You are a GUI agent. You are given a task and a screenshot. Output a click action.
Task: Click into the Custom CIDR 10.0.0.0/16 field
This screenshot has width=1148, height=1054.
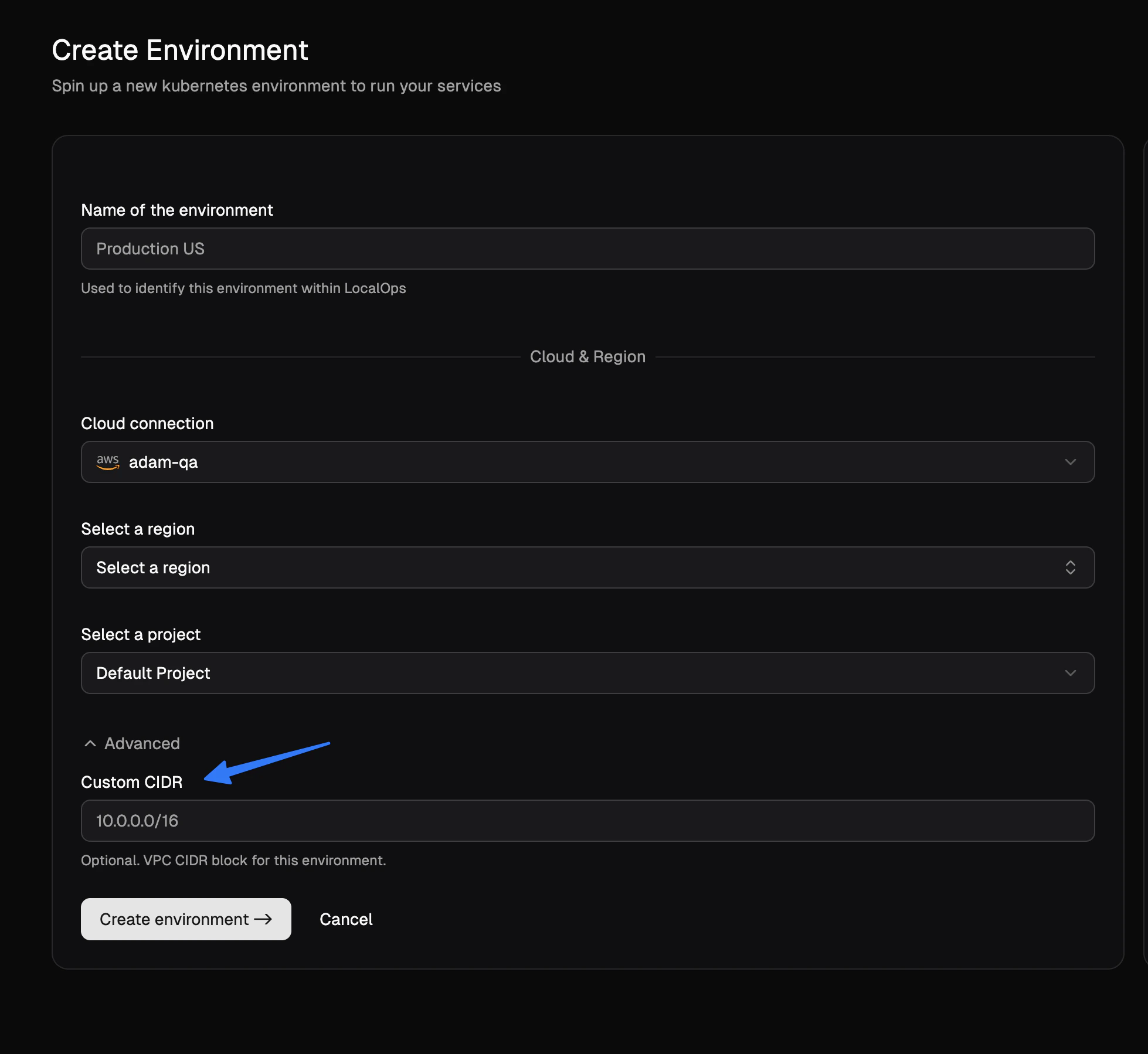coord(586,821)
